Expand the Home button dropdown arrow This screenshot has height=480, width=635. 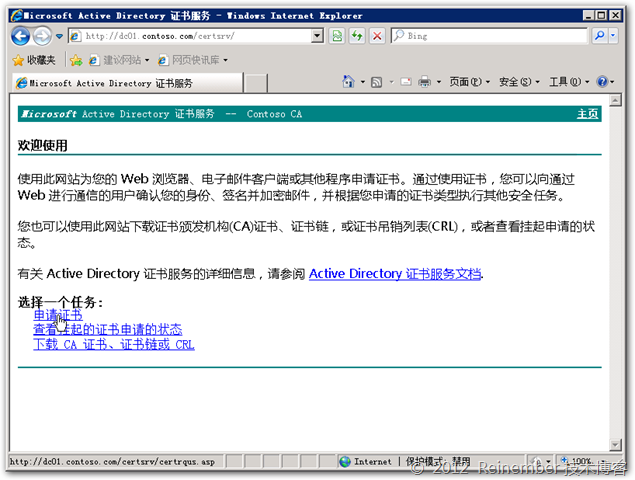pyautogui.click(x=363, y=82)
